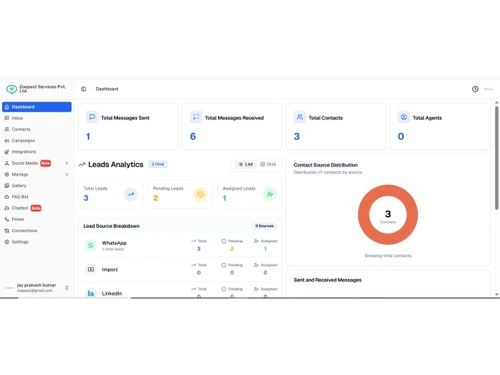Click the Total Leads trend icon
Image resolution: width=500 pixels, height=375 pixels.
(x=131, y=194)
